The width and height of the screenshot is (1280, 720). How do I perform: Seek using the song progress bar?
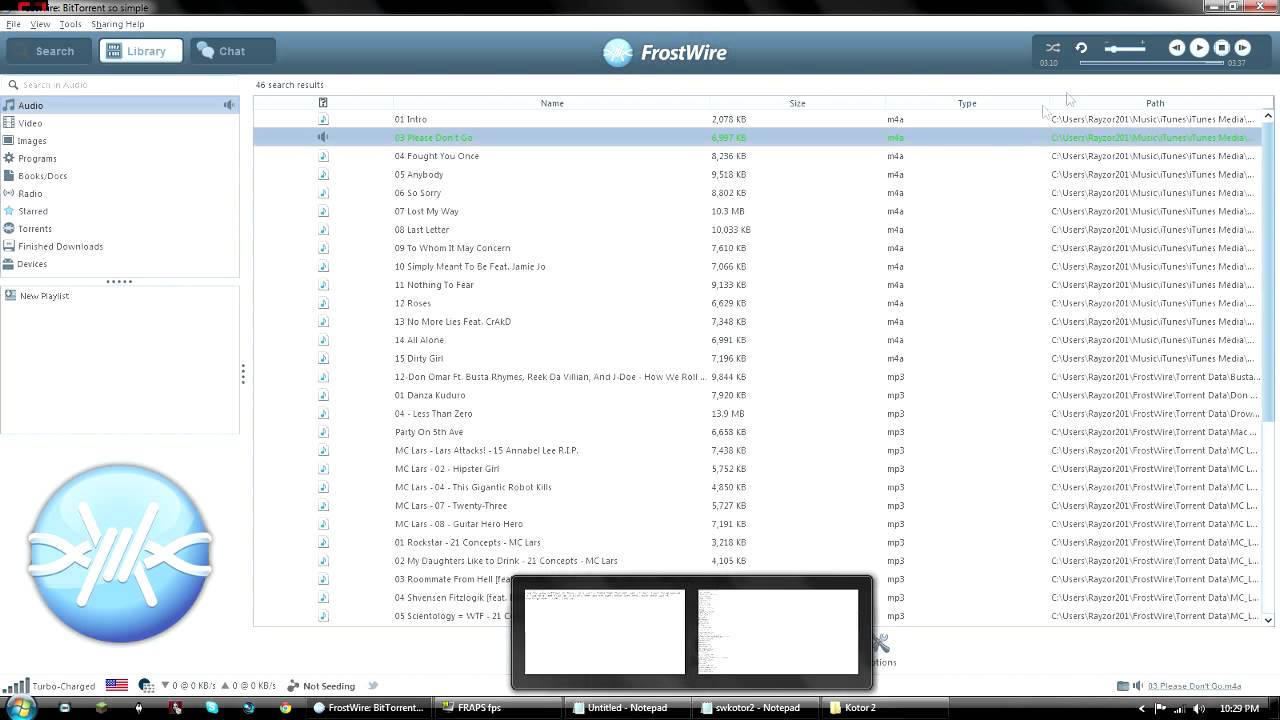click(x=1152, y=63)
